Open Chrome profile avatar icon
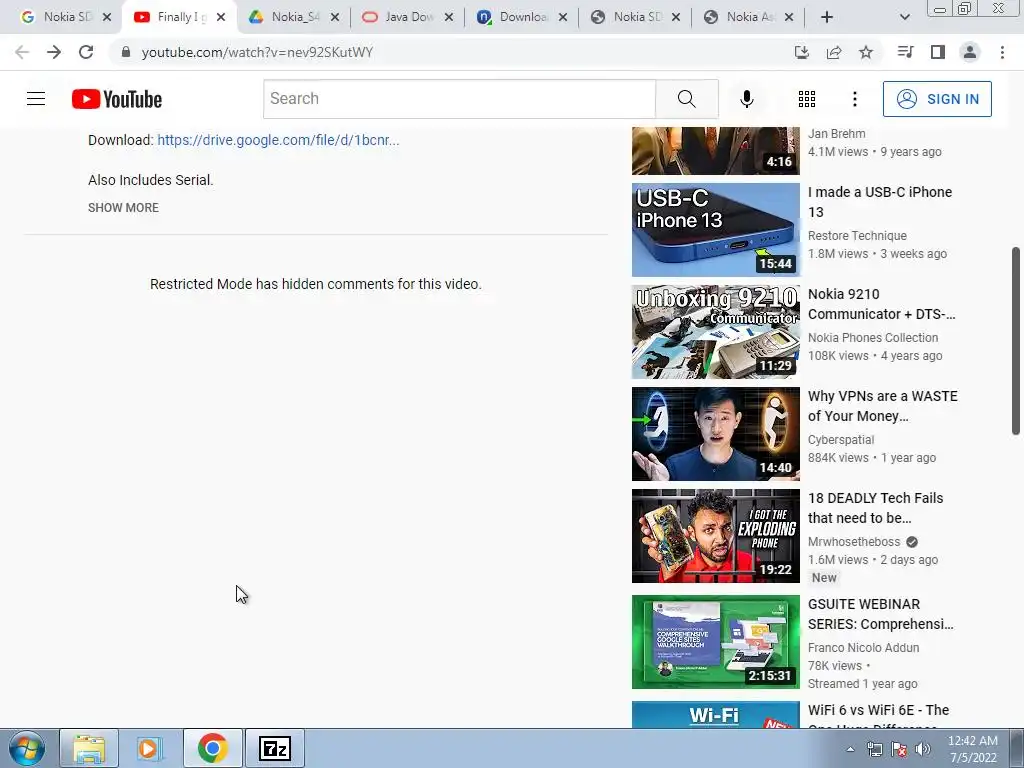The width and height of the screenshot is (1024, 768). click(x=970, y=52)
